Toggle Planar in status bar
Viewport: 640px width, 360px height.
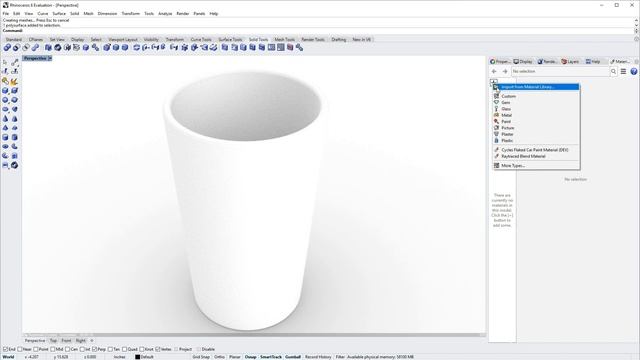click(x=235, y=357)
